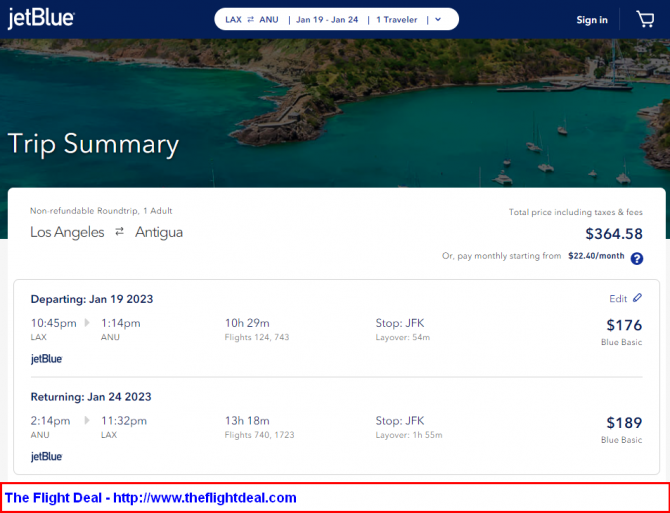670x513 pixels.
Task: Click departing fare $176
Action: [624, 325]
